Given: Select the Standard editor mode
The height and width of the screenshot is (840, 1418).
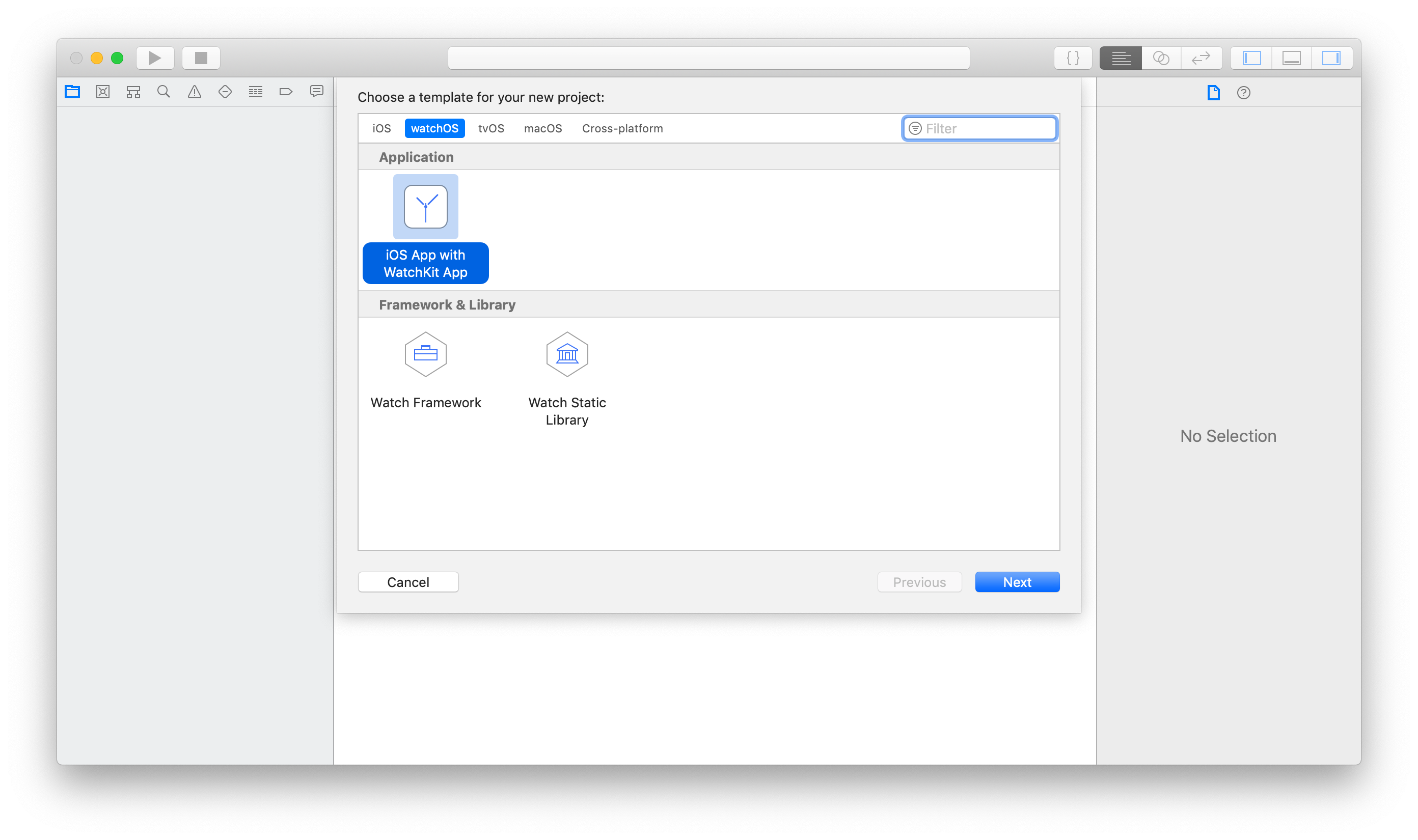Looking at the screenshot, I should [x=1120, y=58].
